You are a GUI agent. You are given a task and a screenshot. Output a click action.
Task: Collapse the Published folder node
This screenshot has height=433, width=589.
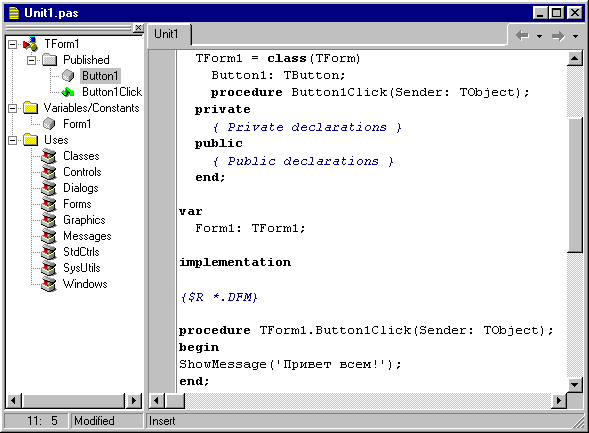coord(32,60)
